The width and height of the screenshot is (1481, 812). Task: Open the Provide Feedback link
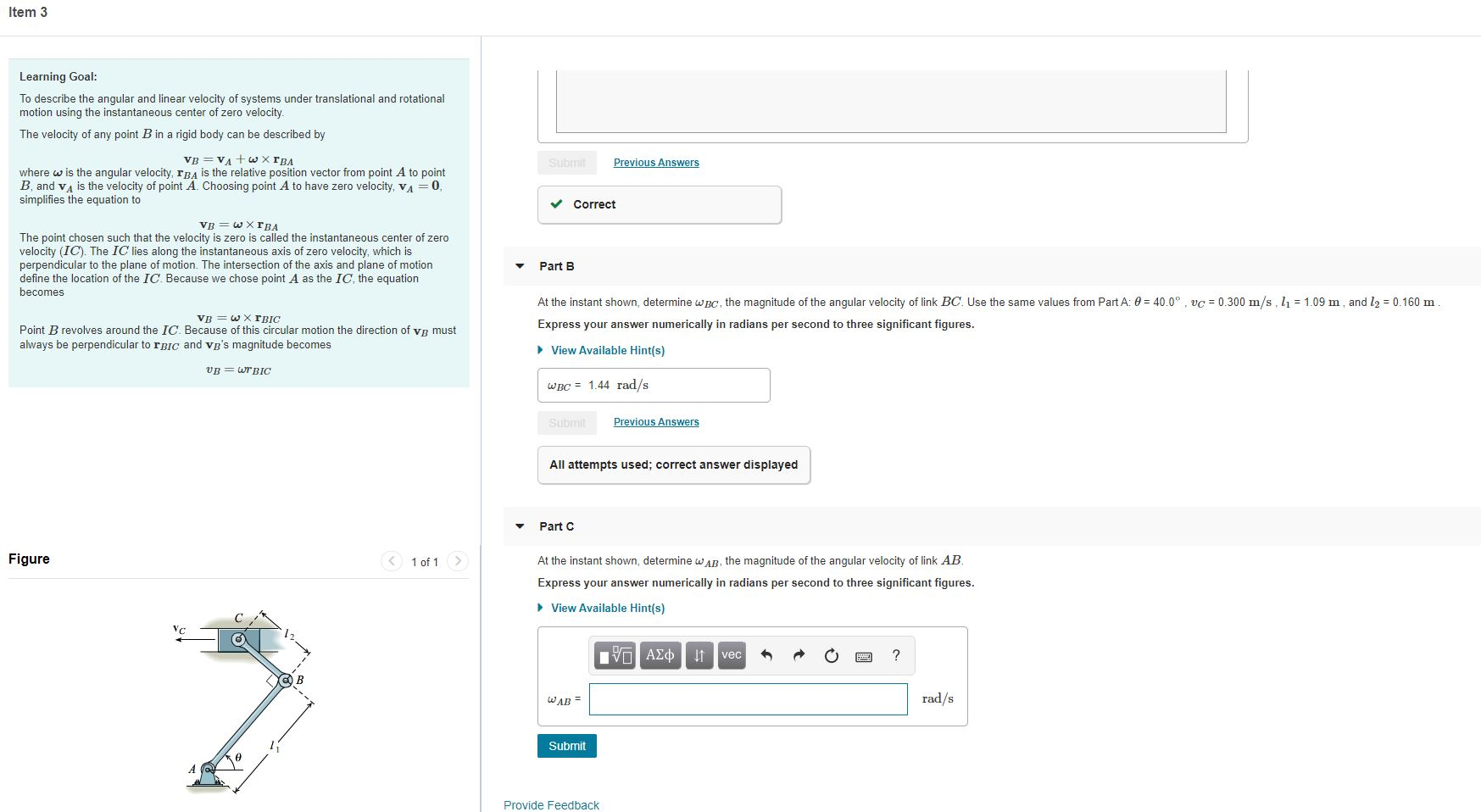(x=550, y=804)
